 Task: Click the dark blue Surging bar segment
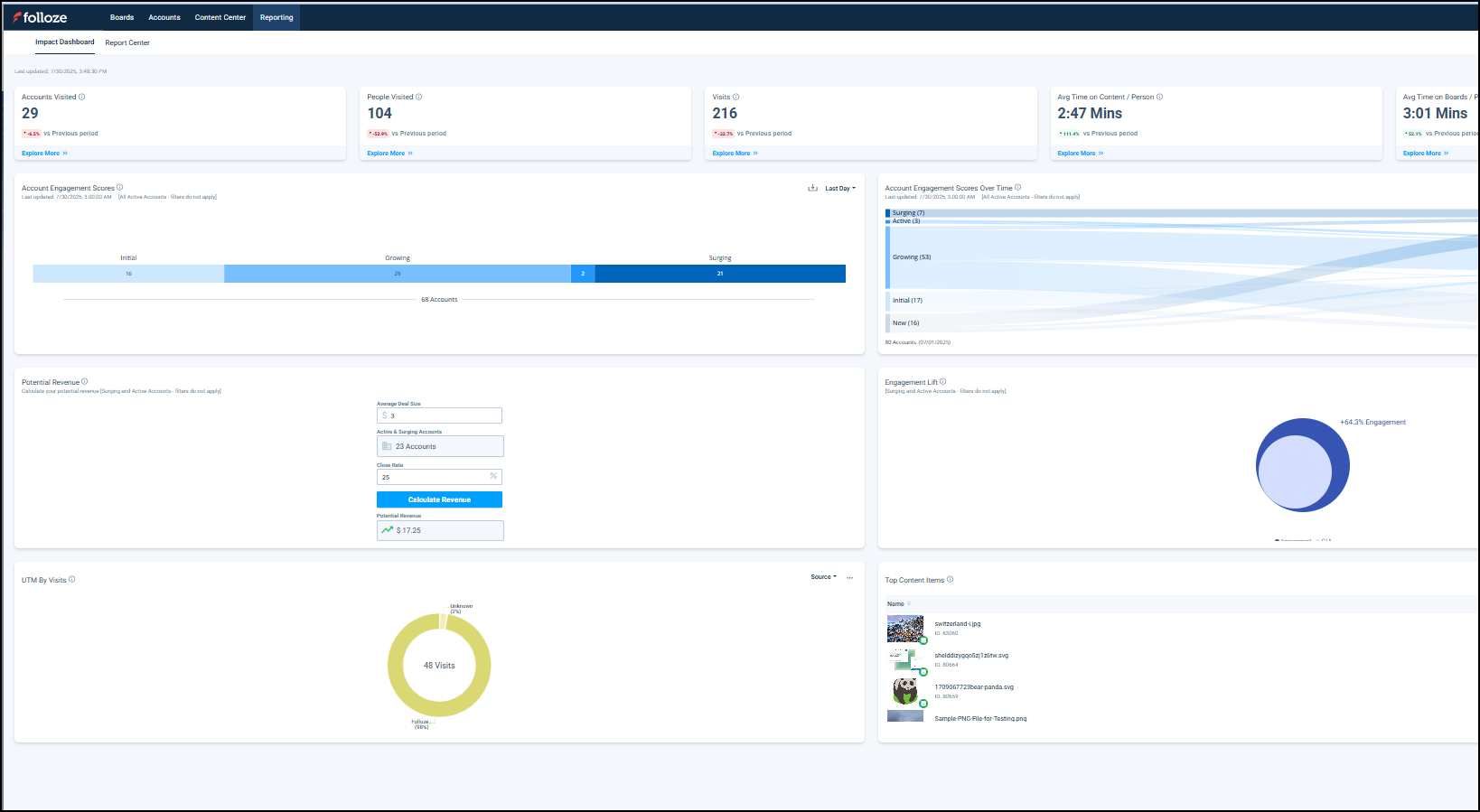tap(720, 274)
